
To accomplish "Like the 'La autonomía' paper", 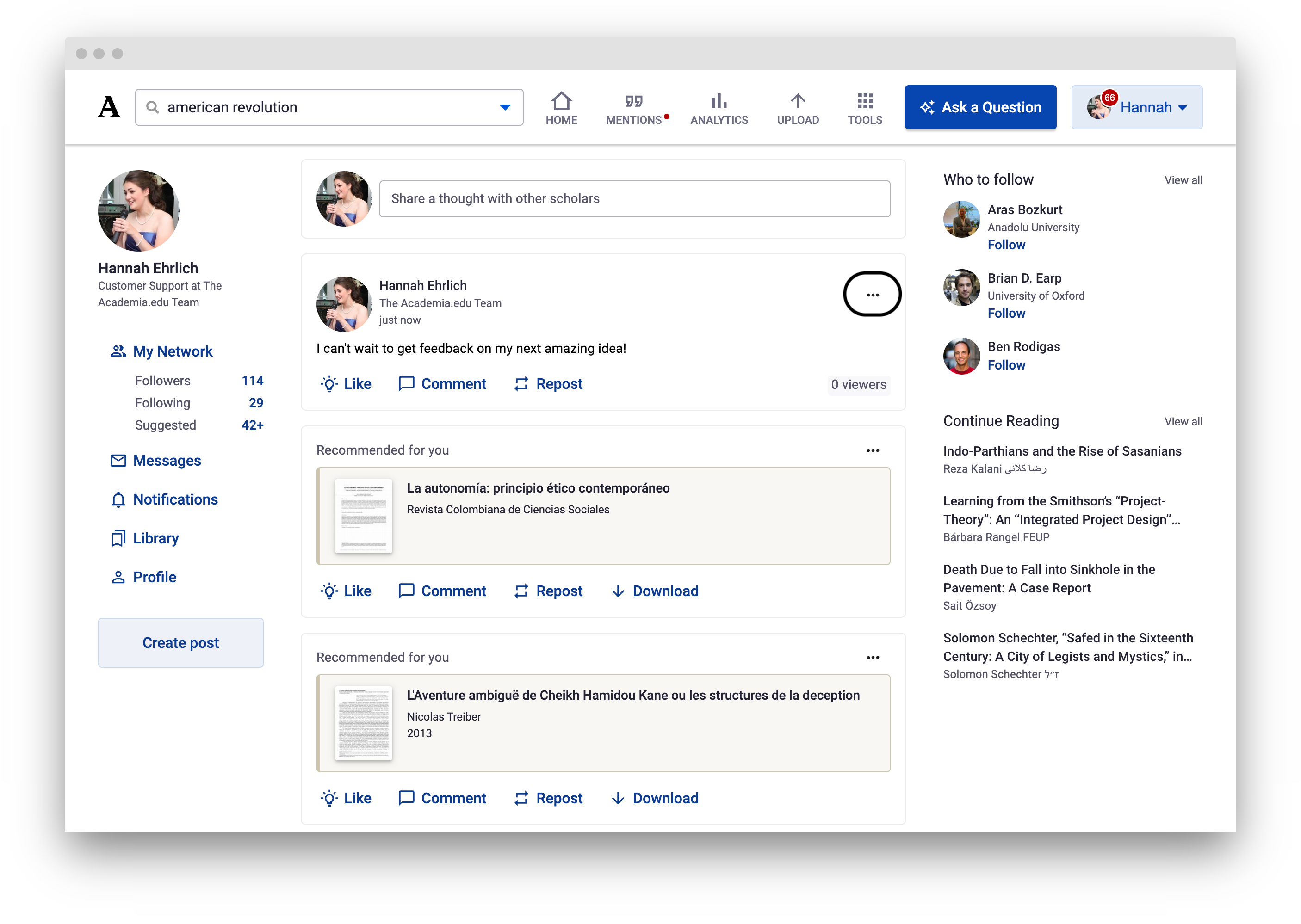I will click(346, 591).
